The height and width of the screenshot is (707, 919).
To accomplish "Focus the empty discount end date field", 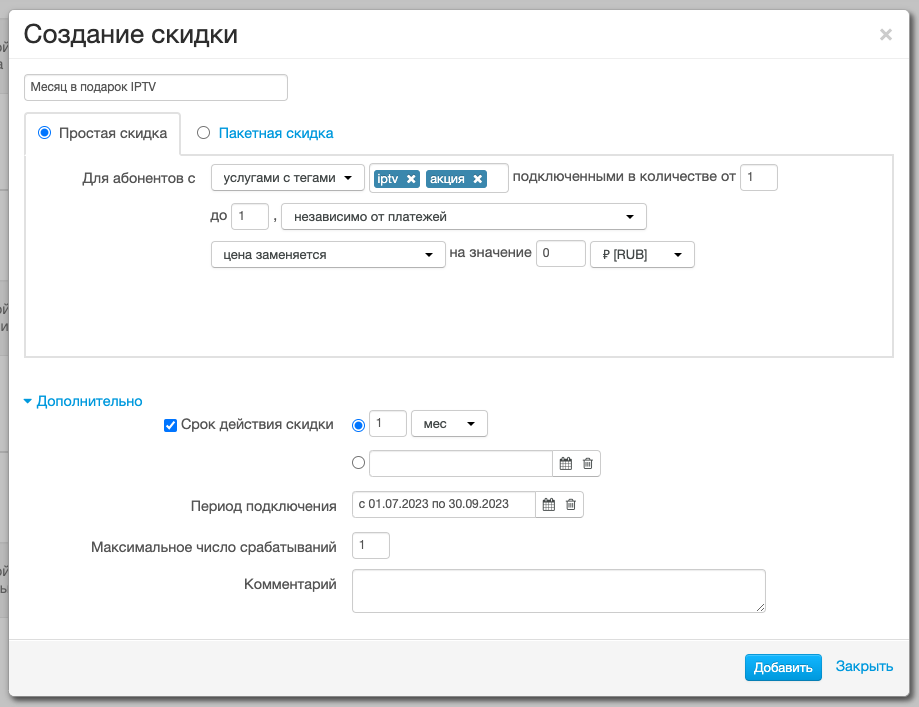I will (461, 464).
